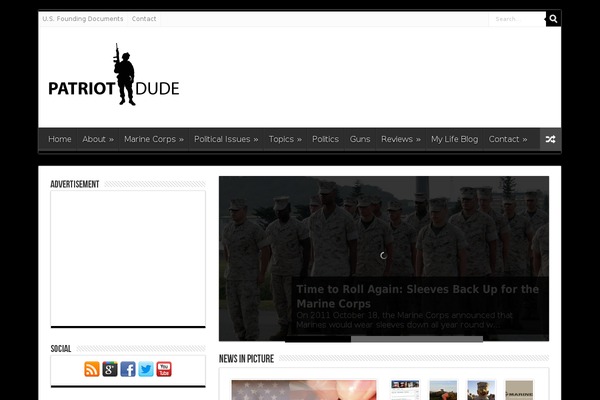Expand the Topics menu
Viewport: 600px width, 400px height.
tap(285, 139)
